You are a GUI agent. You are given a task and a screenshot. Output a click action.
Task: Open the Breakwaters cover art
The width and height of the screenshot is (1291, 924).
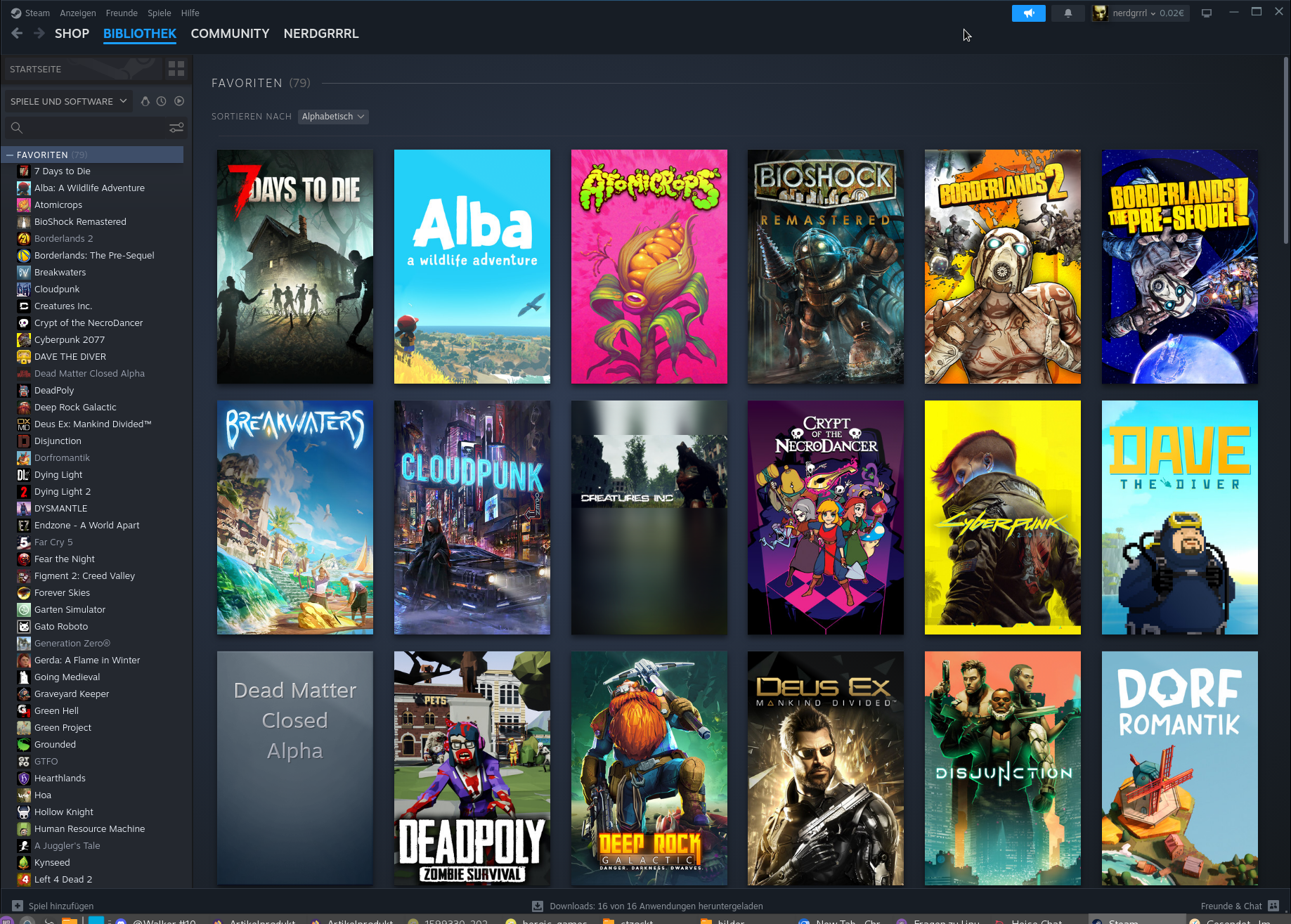click(295, 517)
